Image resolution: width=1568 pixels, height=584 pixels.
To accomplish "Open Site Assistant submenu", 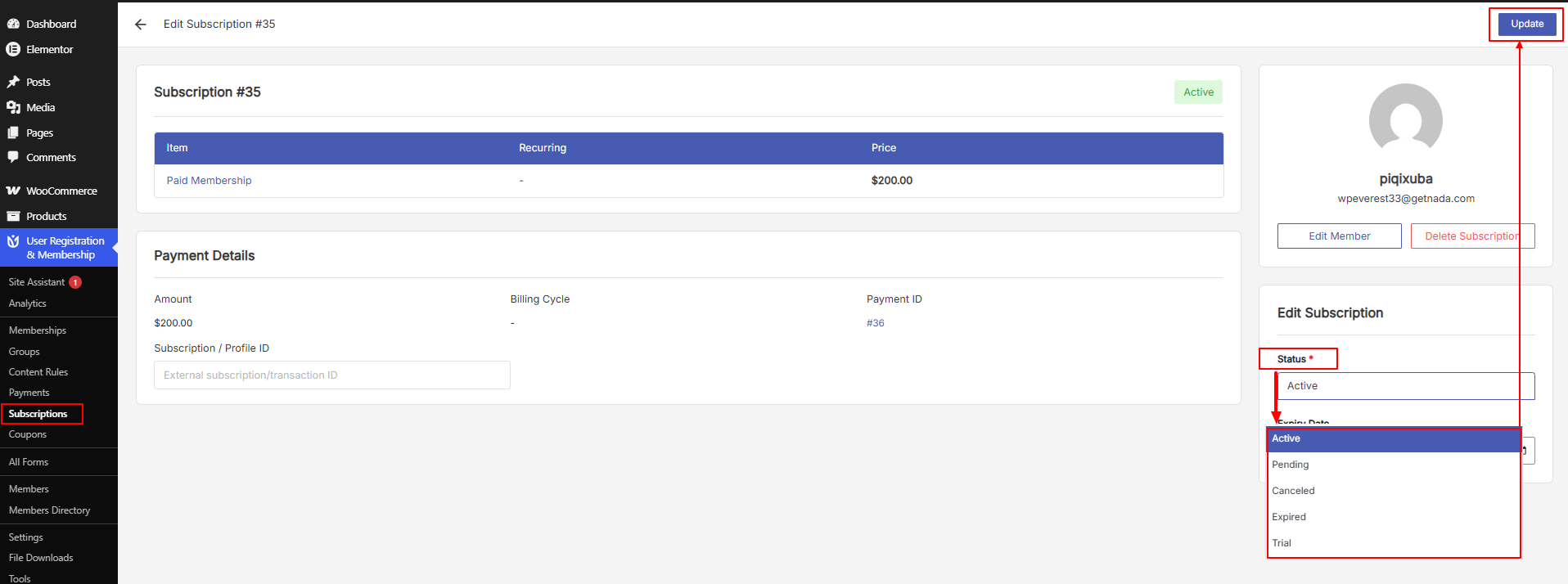I will (x=37, y=282).
